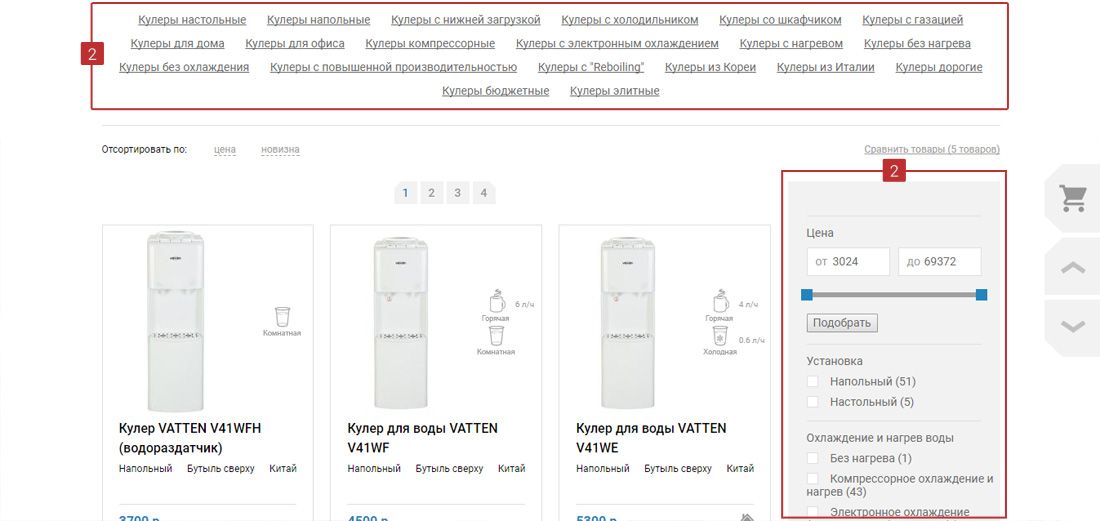
Task: Go to results page 2
Action: click(431, 193)
